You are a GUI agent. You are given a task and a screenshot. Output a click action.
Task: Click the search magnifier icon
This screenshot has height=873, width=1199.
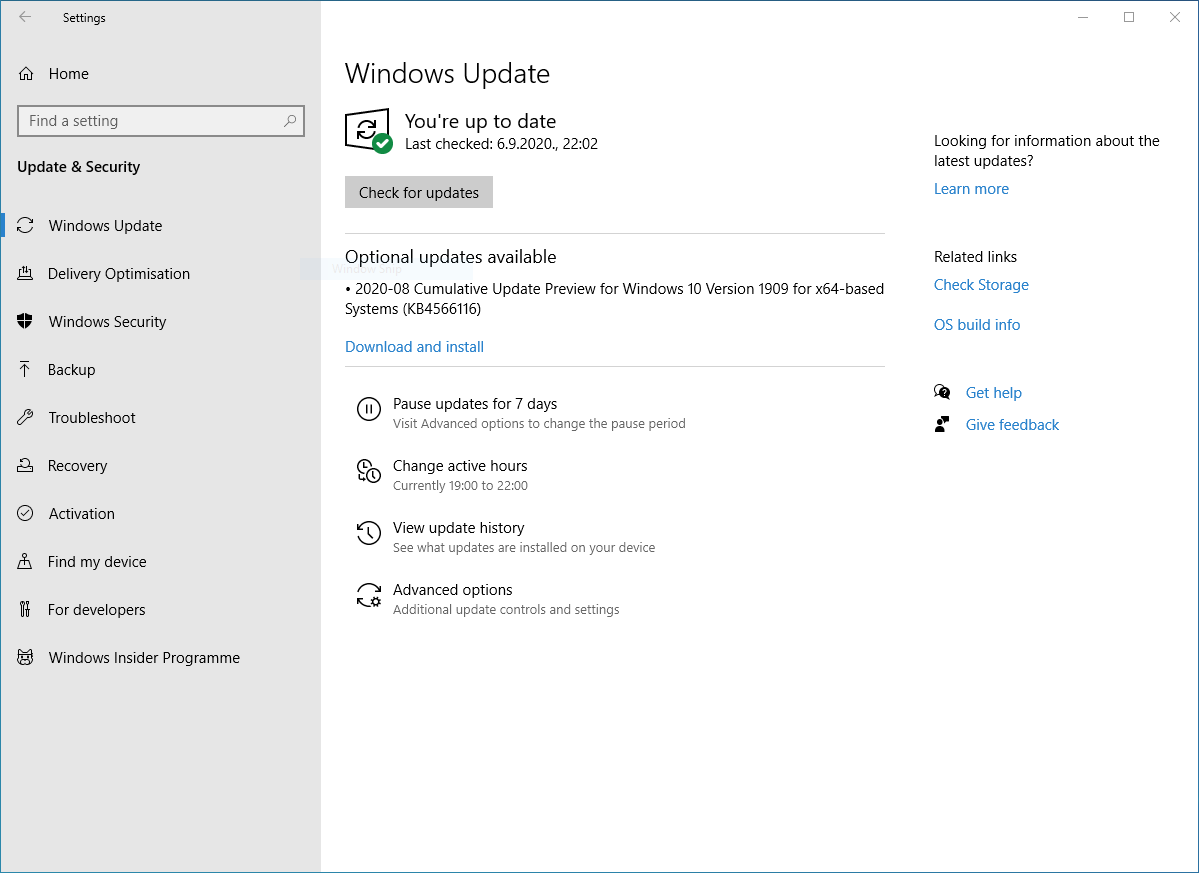tap(290, 121)
